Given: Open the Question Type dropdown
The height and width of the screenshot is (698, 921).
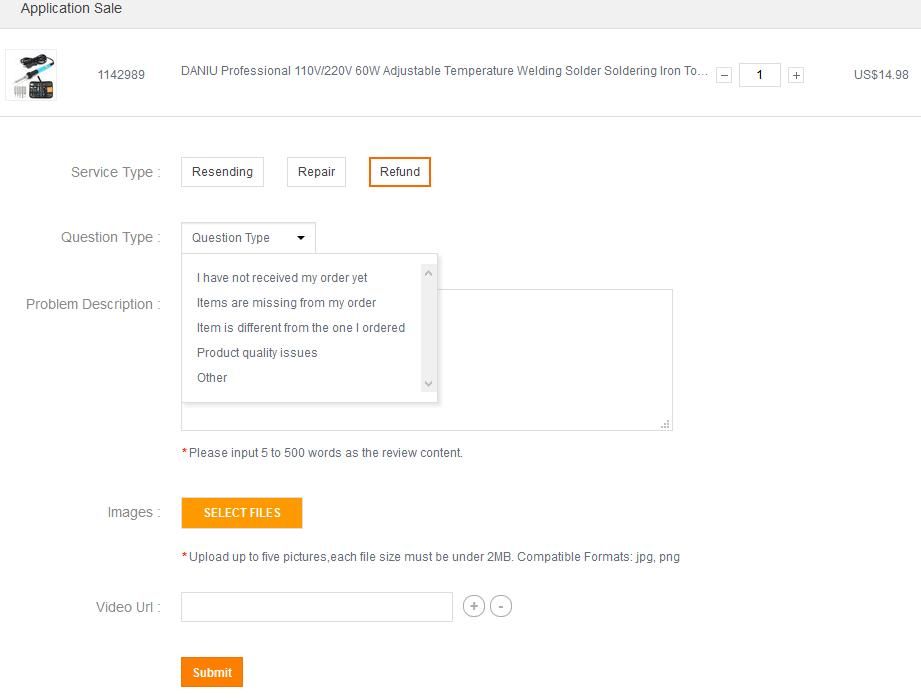Looking at the screenshot, I should 248,238.
